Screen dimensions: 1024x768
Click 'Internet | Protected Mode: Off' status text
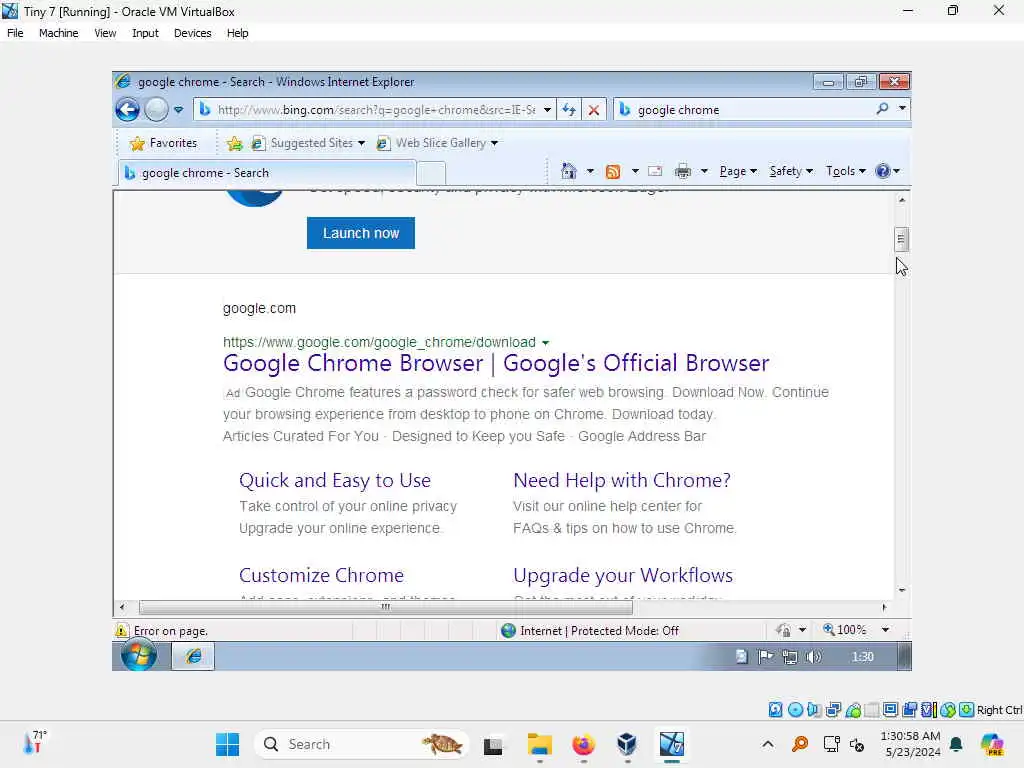(599, 631)
